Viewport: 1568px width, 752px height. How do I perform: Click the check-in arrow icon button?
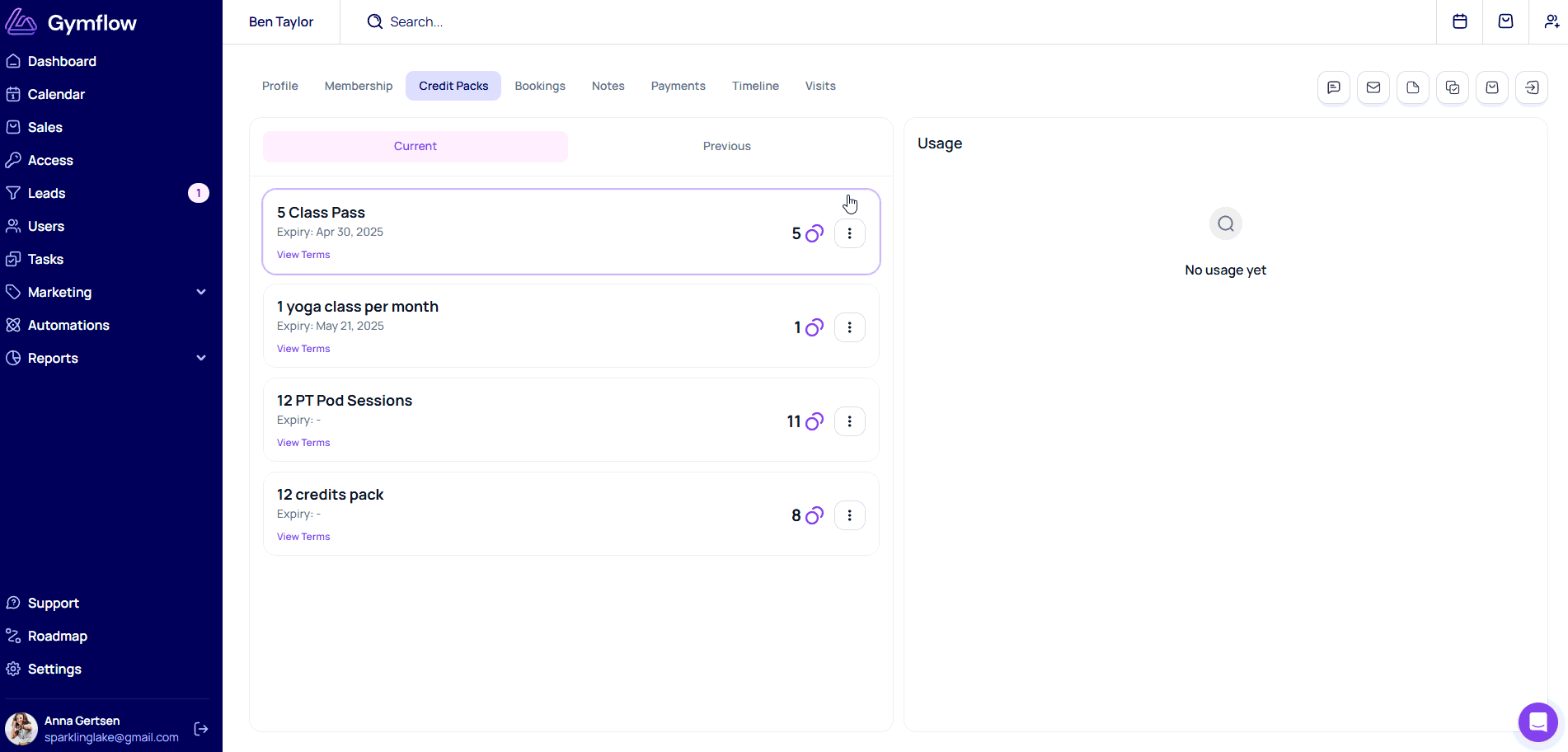point(1531,87)
